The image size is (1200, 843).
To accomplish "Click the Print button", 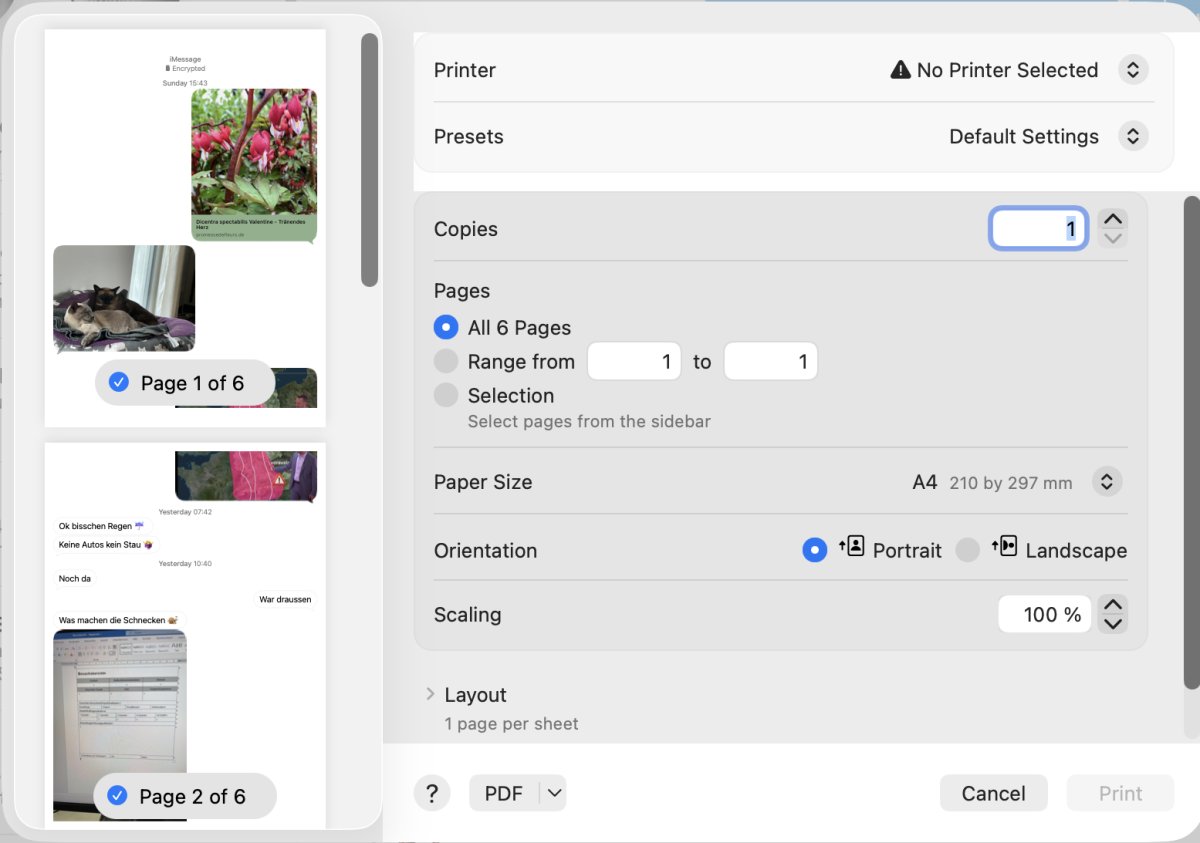I will click(x=1120, y=793).
